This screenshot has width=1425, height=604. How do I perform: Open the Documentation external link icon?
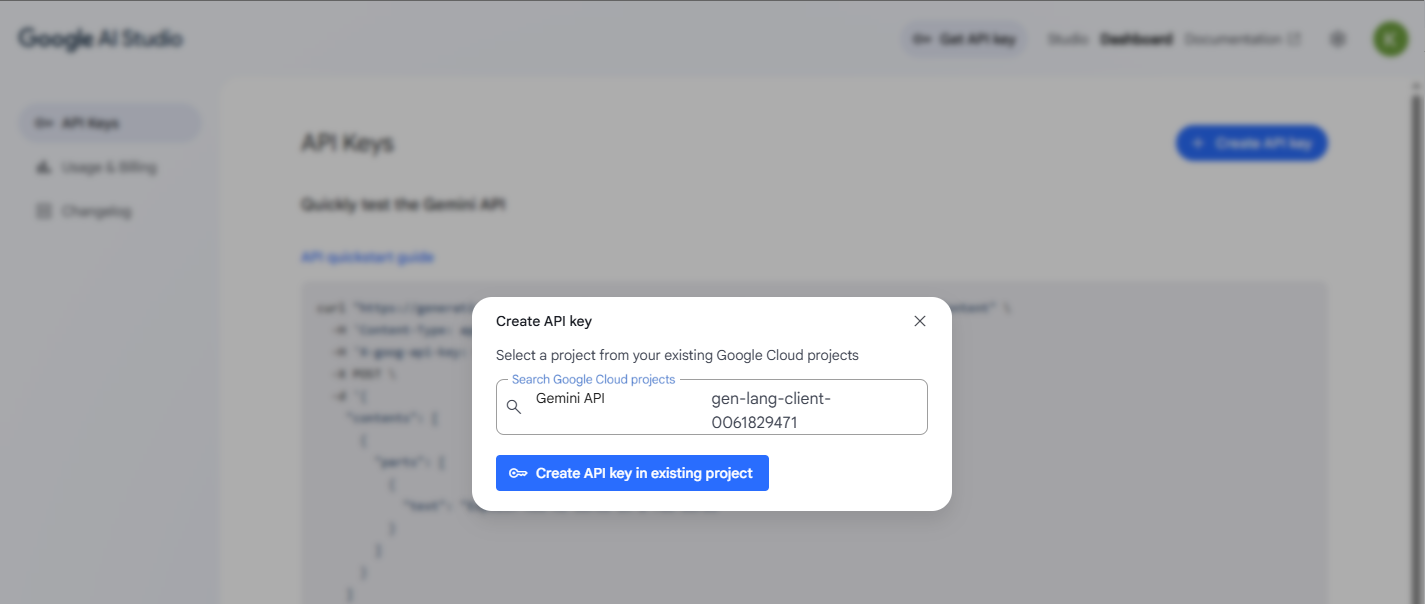click(x=1294, y=39)
